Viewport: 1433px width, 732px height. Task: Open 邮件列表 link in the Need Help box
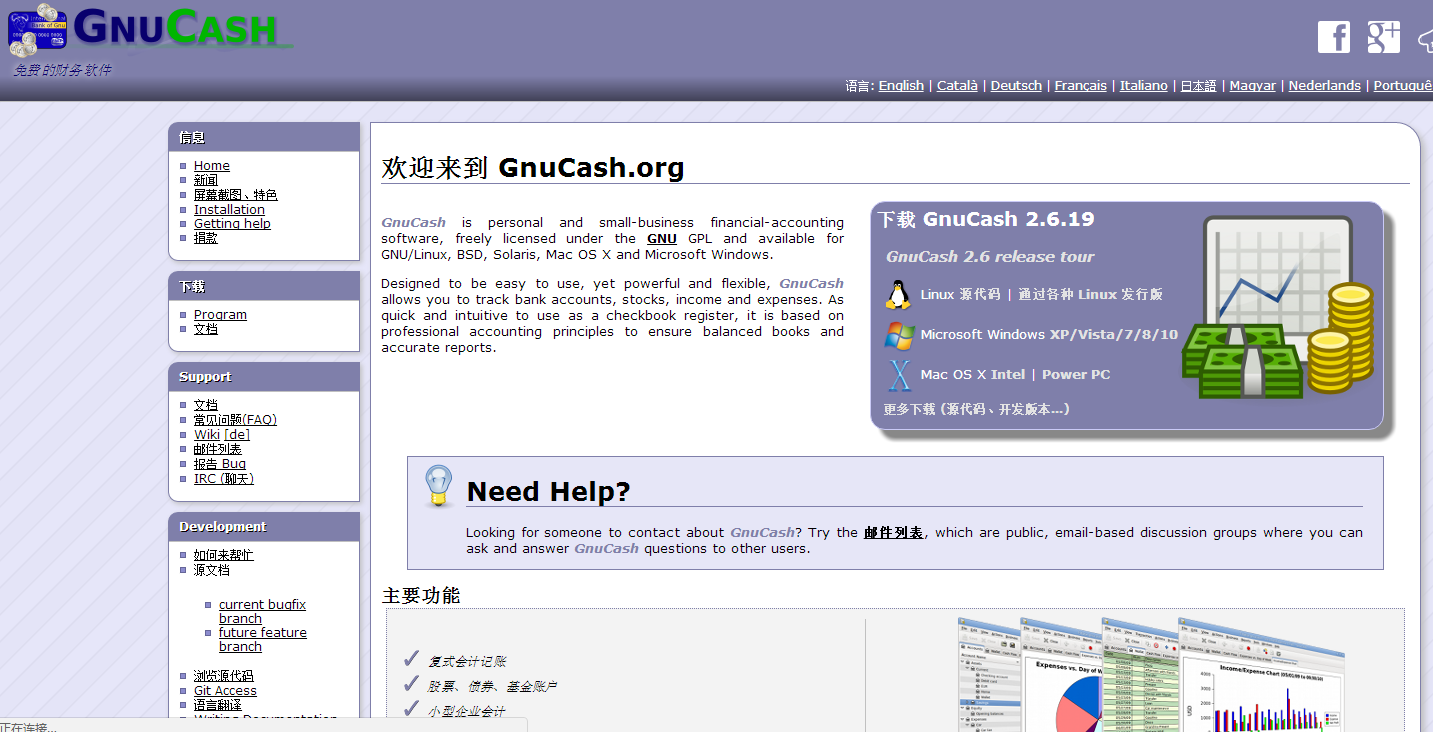click(894, 533)
